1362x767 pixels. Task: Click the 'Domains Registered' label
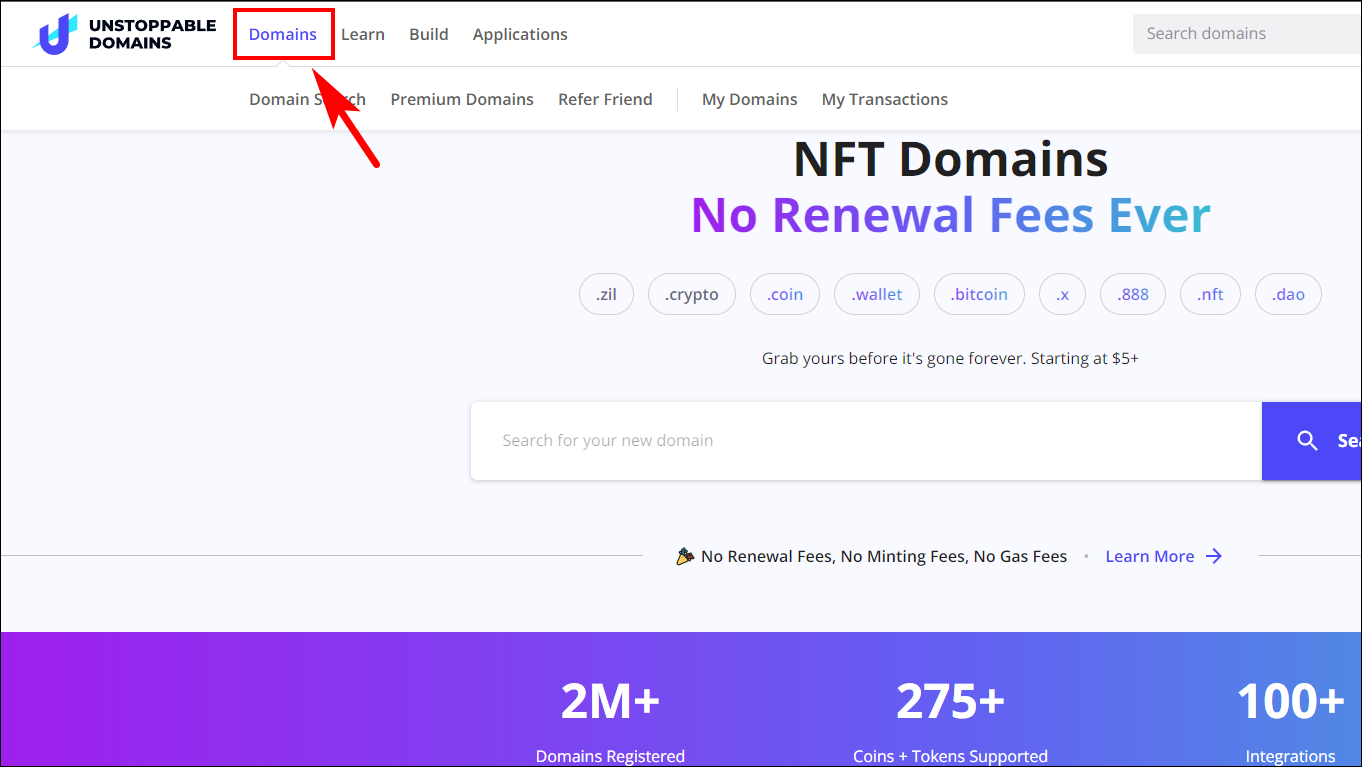coord(610,756)
